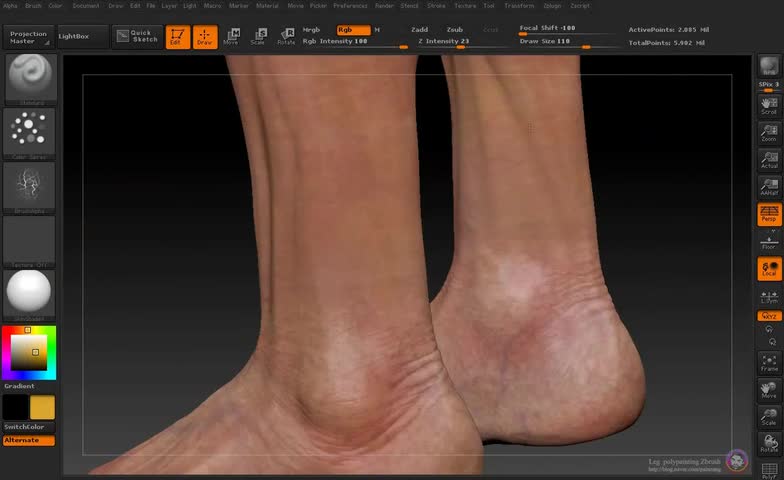The width and height of the screenshot is (784, 480).
Task: Click the Gradient button
Action: [29, 386]
